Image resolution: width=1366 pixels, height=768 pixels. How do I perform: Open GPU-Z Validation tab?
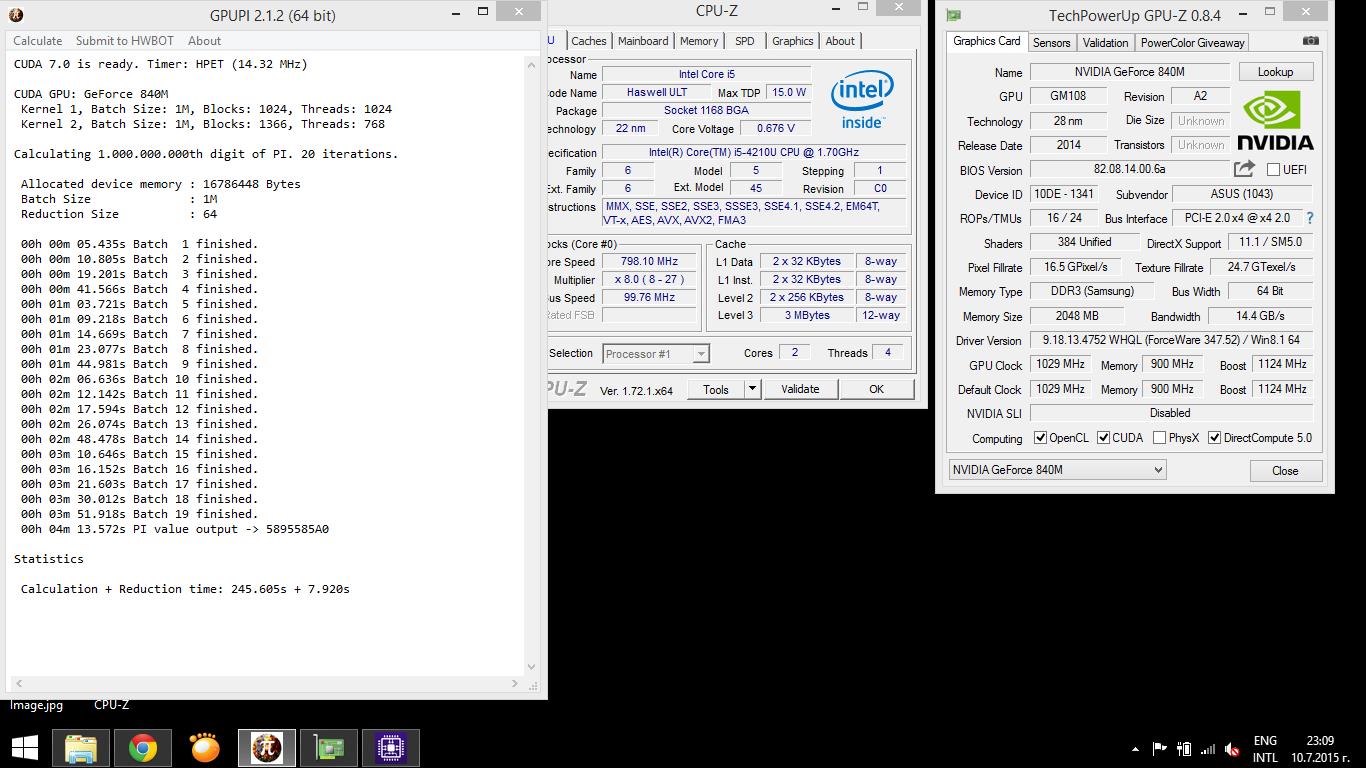click(x=1105, y=43)
